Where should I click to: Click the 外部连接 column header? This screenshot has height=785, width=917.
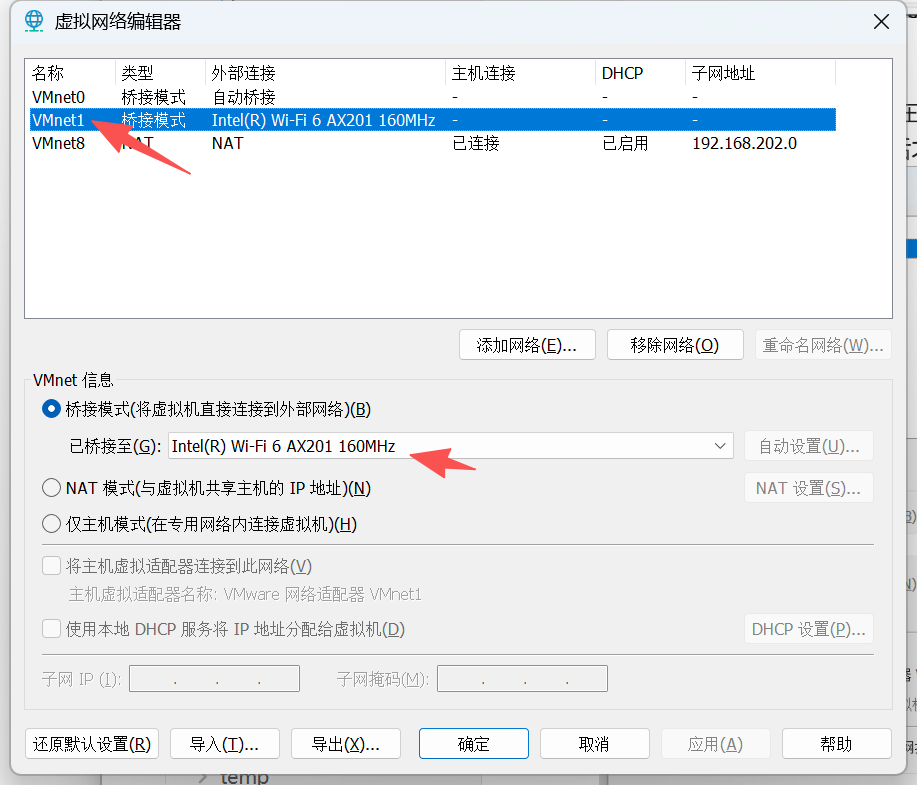326,73
